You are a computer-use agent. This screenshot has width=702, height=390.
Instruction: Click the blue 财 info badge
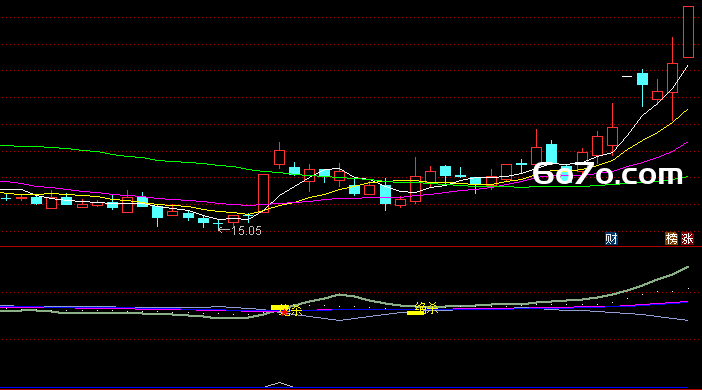point(611,239)
